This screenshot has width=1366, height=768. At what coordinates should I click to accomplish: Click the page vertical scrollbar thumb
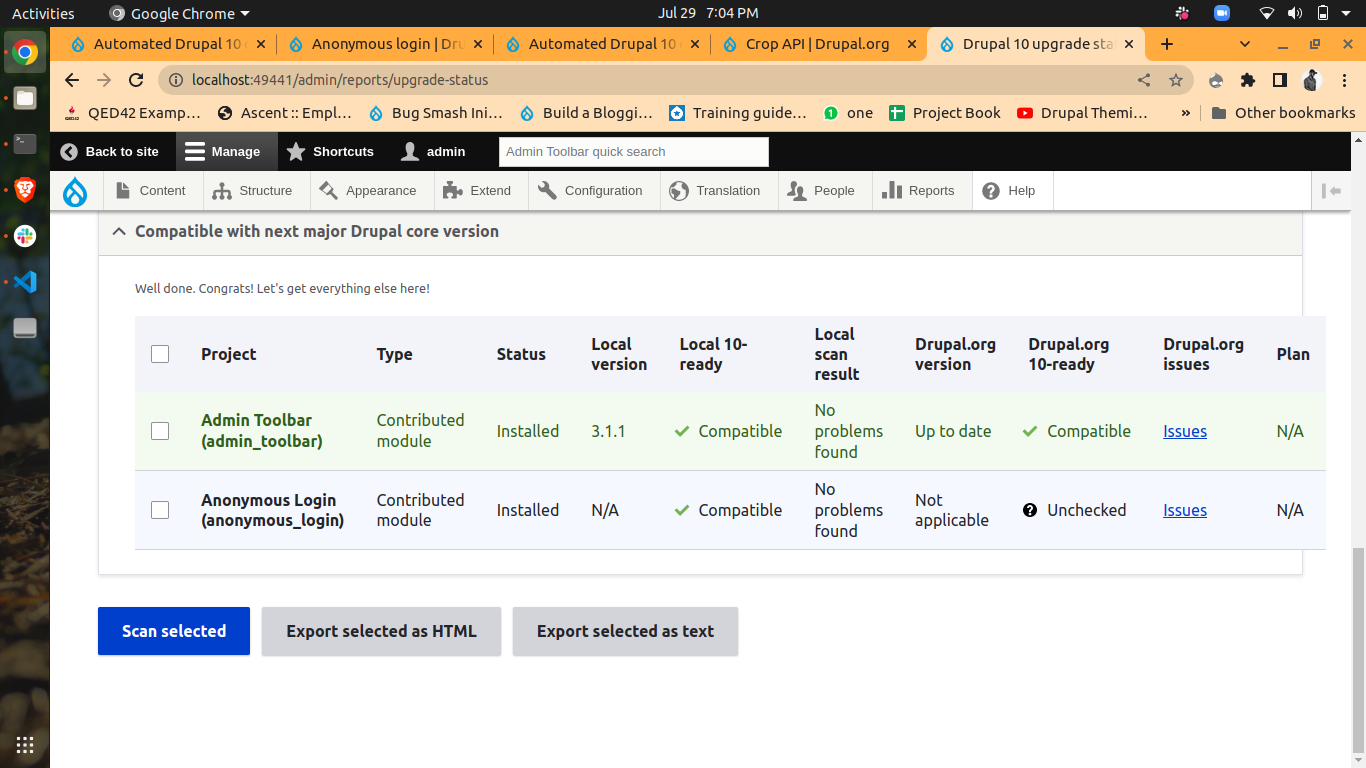[1358, 650]
